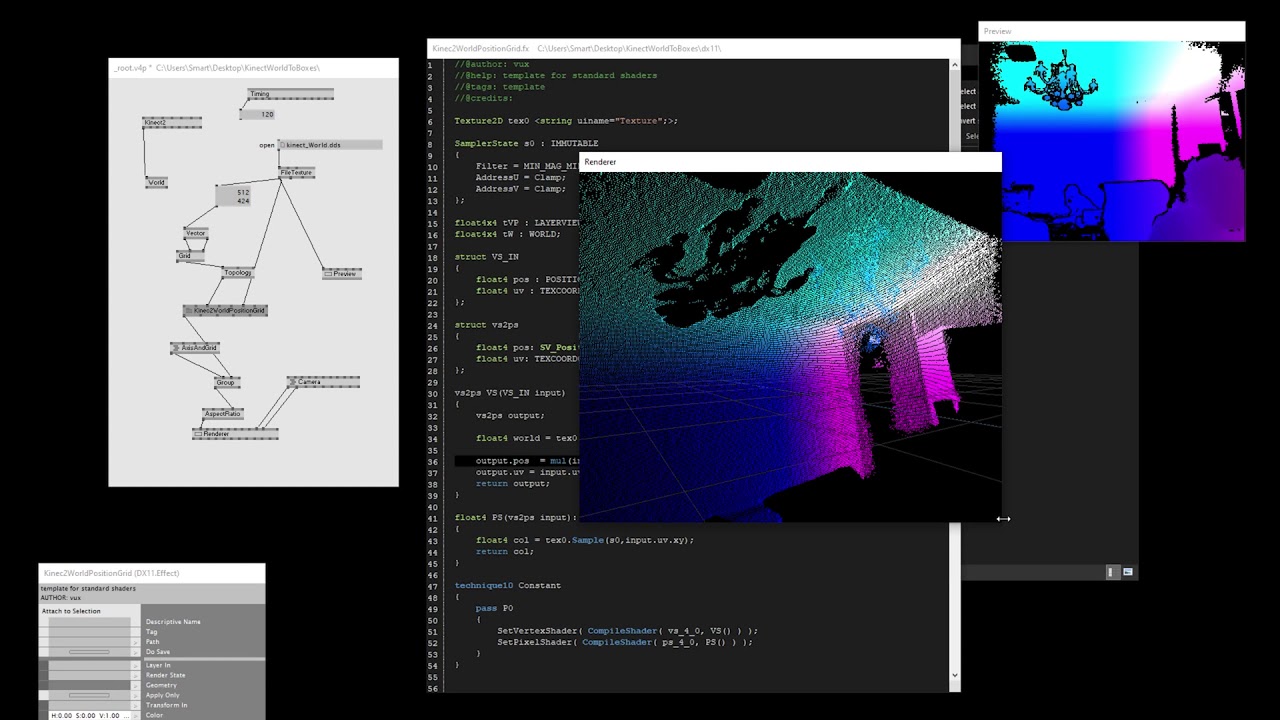Click the kinect_World.dds filename box
Viewport: 1280px width, 720px height.
[x=331, y=145]
